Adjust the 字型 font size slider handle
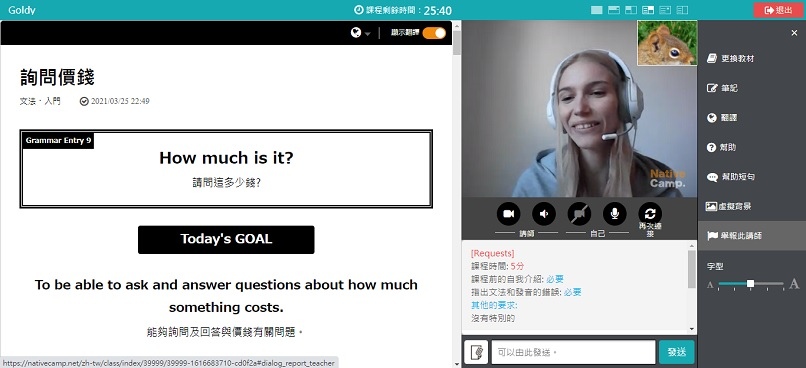Viewport: 806px width, 368px height. (x=750, y=284)
